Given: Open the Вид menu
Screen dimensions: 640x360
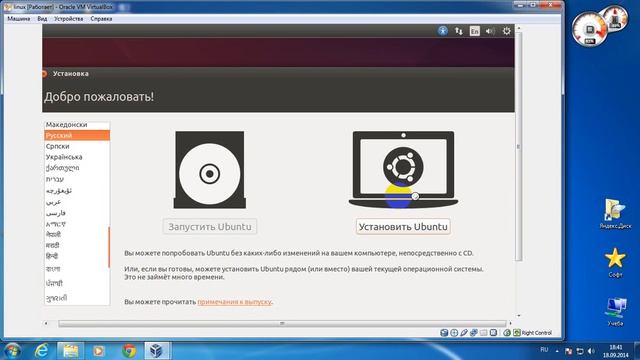Looking at the screenshot, I should coord(42,19).
